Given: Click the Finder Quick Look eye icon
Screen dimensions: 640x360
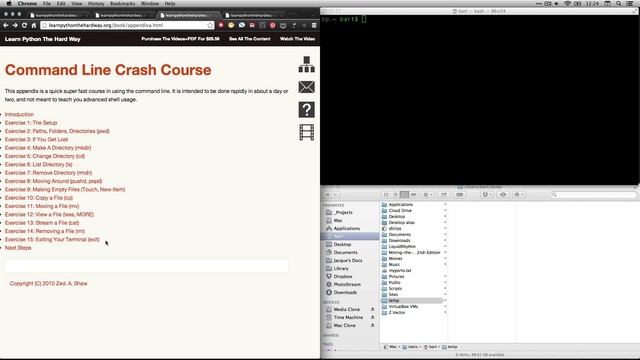Looking at the screenshot, I should click(503, 195).
